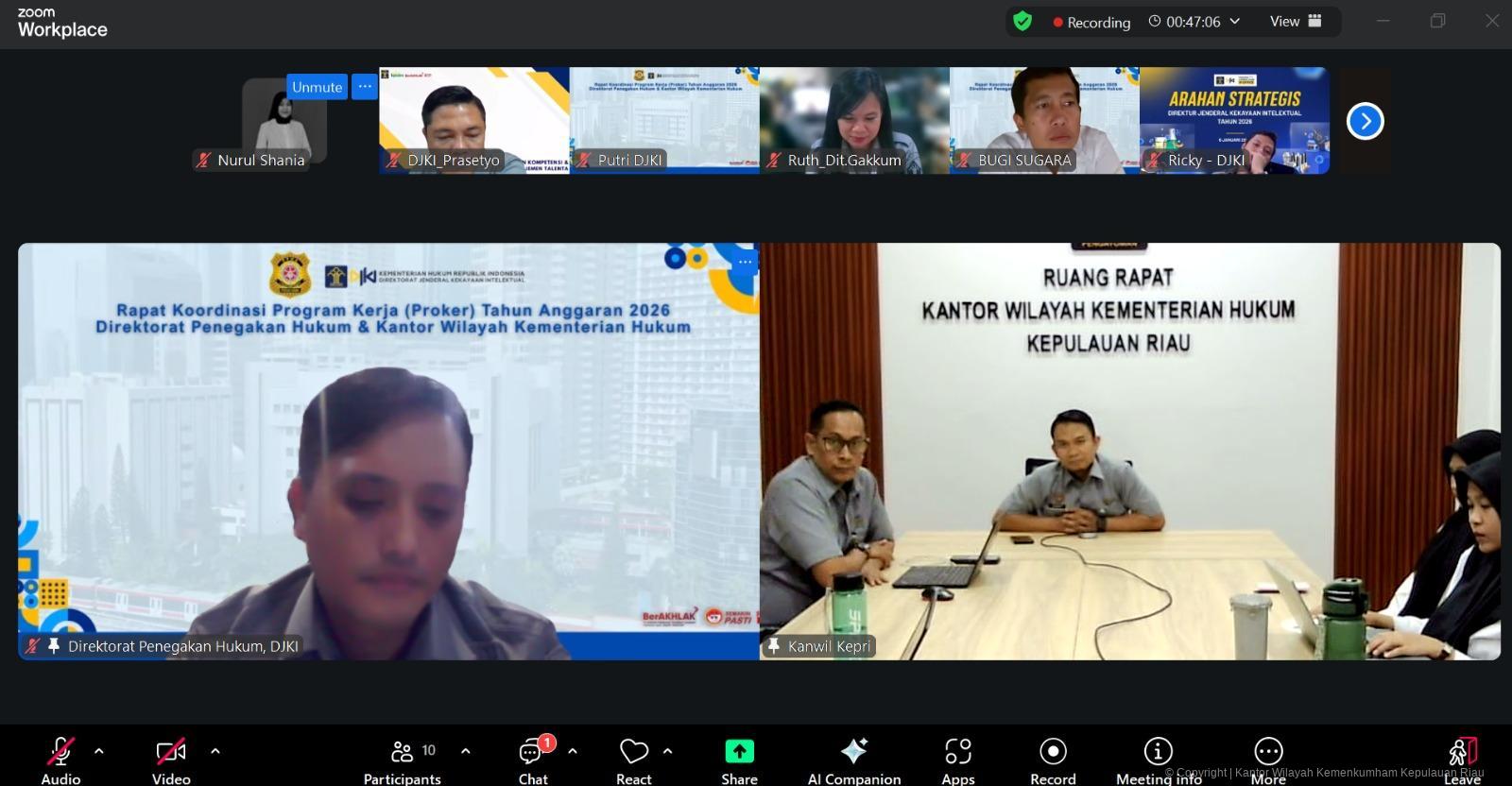Leave the meeting

click(1462, 752)
